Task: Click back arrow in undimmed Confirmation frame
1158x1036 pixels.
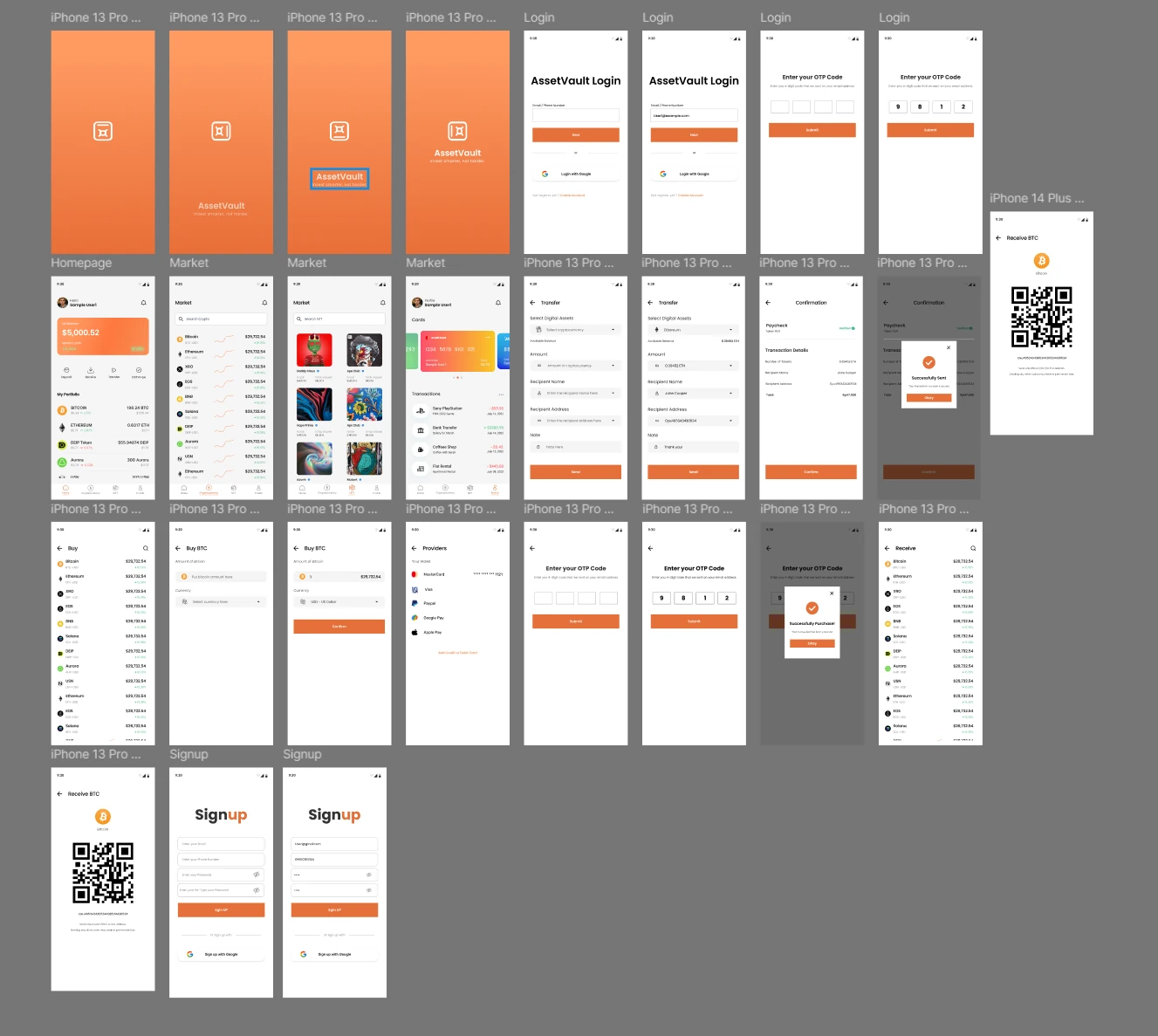Action: pyautogui.click(x=768, y=303)
